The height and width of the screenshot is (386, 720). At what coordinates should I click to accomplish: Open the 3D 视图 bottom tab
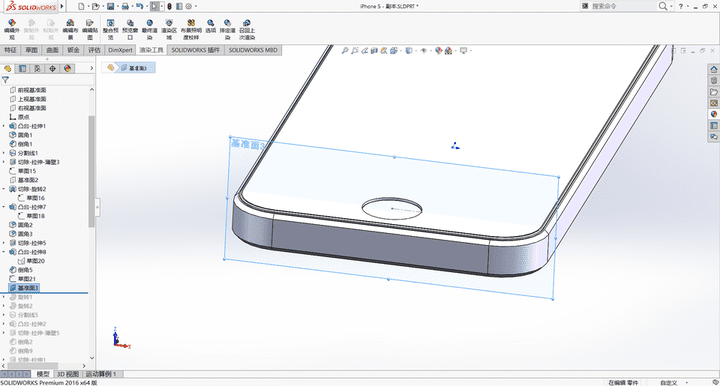pos(68,374)
